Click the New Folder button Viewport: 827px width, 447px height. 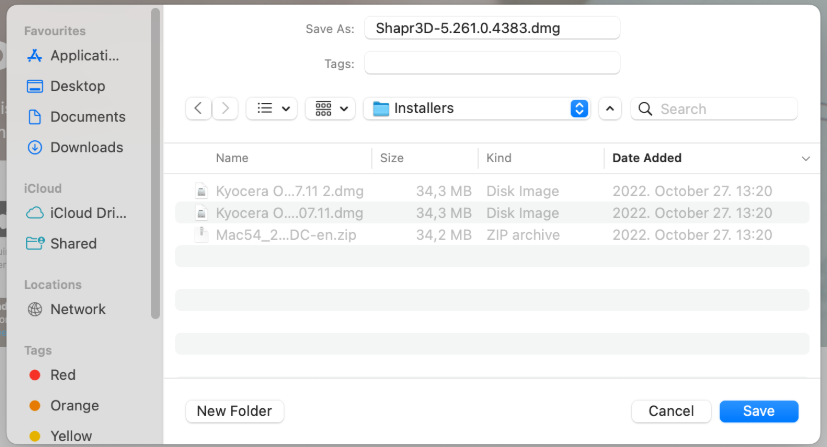[235, 411]
